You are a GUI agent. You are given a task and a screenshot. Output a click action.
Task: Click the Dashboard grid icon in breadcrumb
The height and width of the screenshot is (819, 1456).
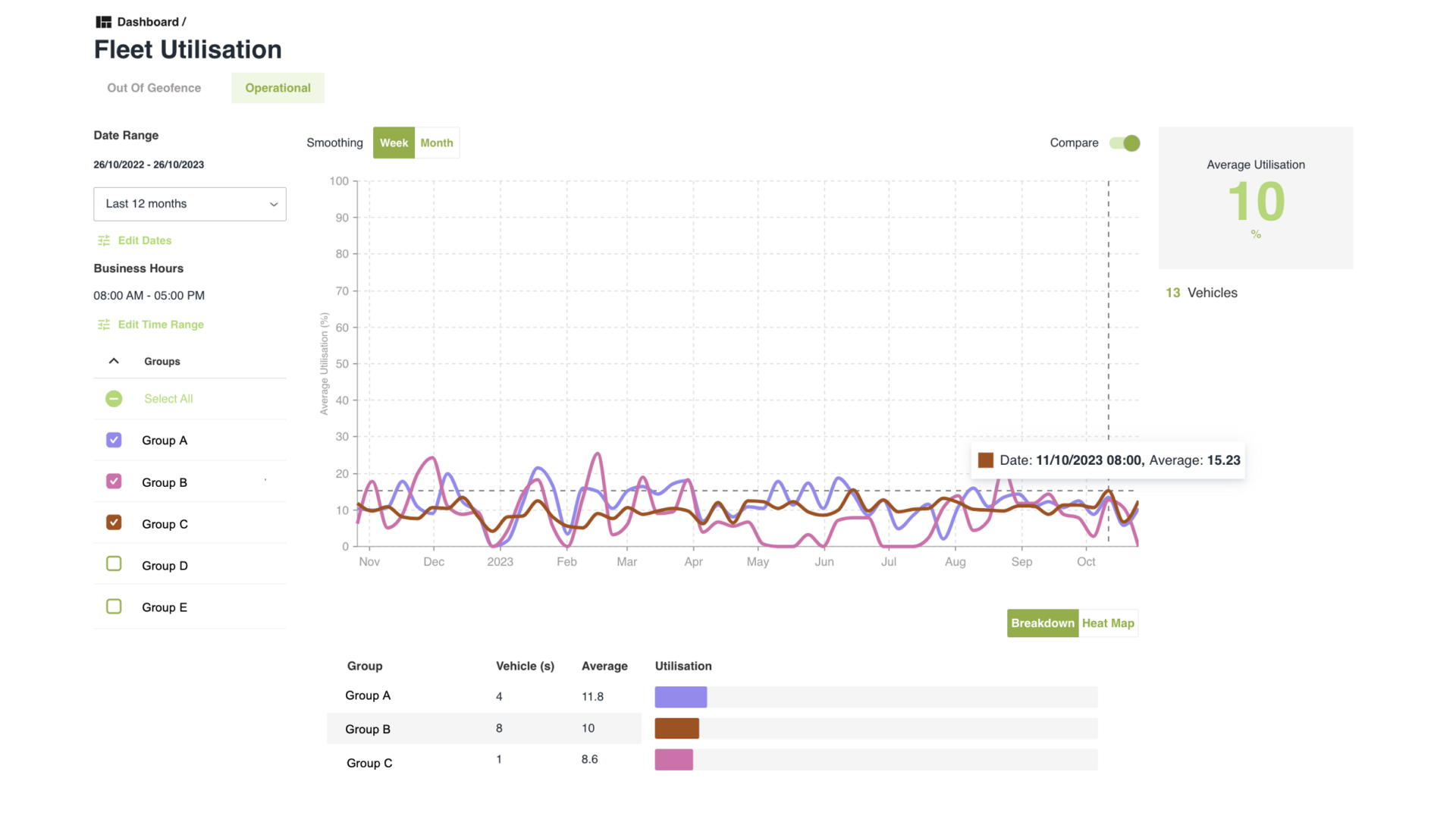[103, 22]
